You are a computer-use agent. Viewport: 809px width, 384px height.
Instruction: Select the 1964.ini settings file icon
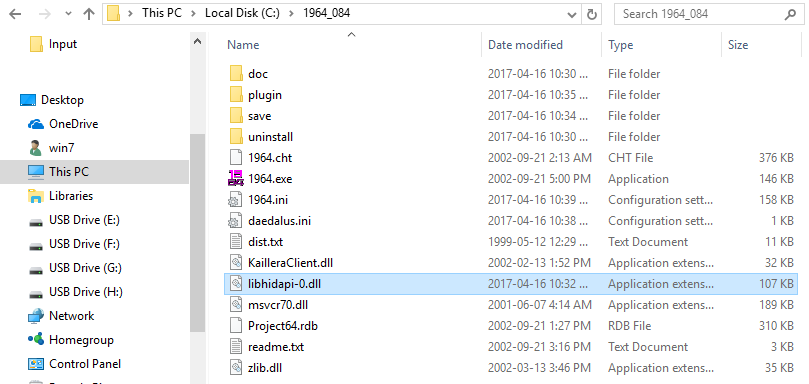coord(236,200)
